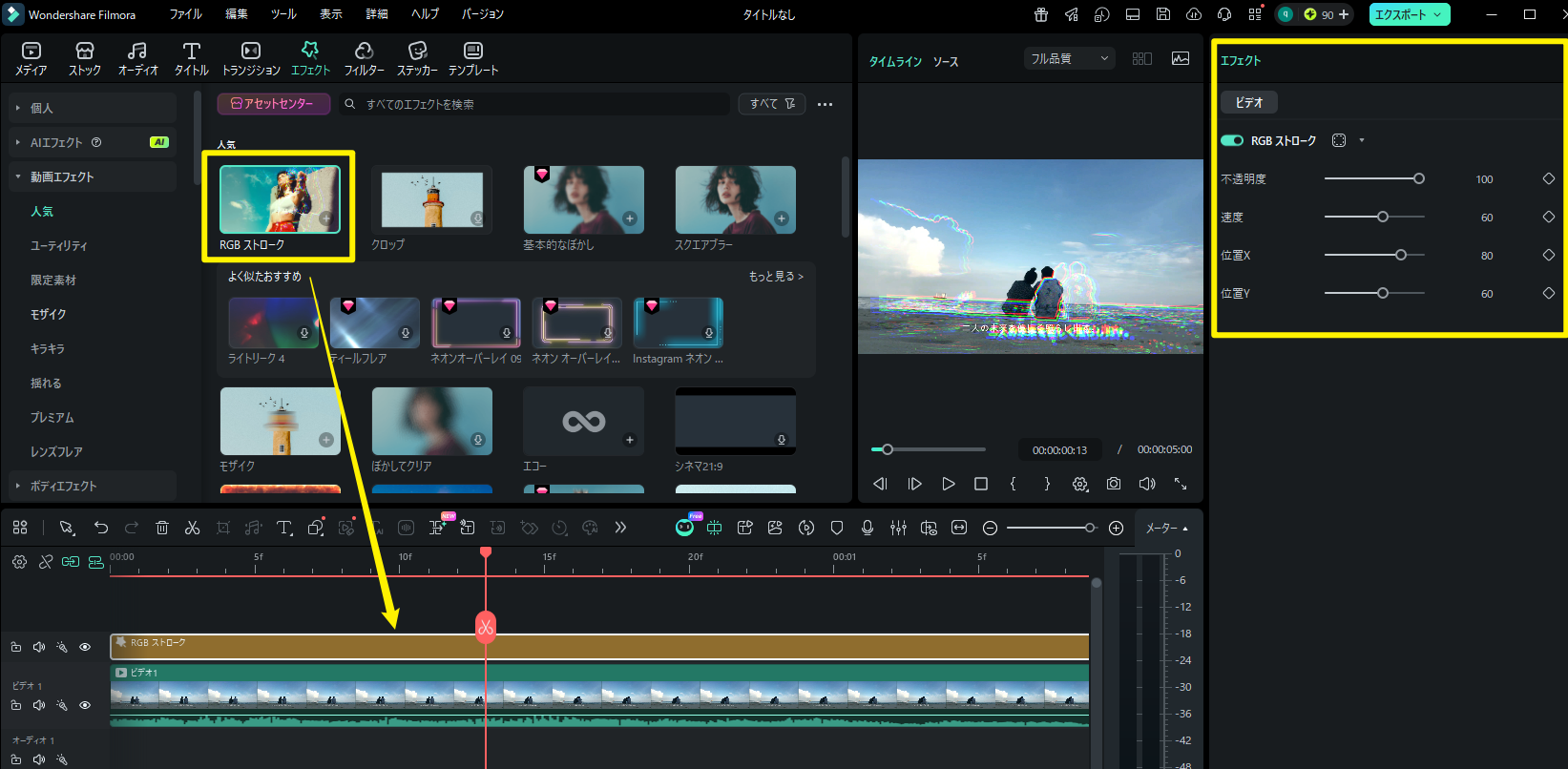Viewport: 1568px width, 769px height.
Task: Select the レンズフレア effect category
Action: [x=56, y=451]
